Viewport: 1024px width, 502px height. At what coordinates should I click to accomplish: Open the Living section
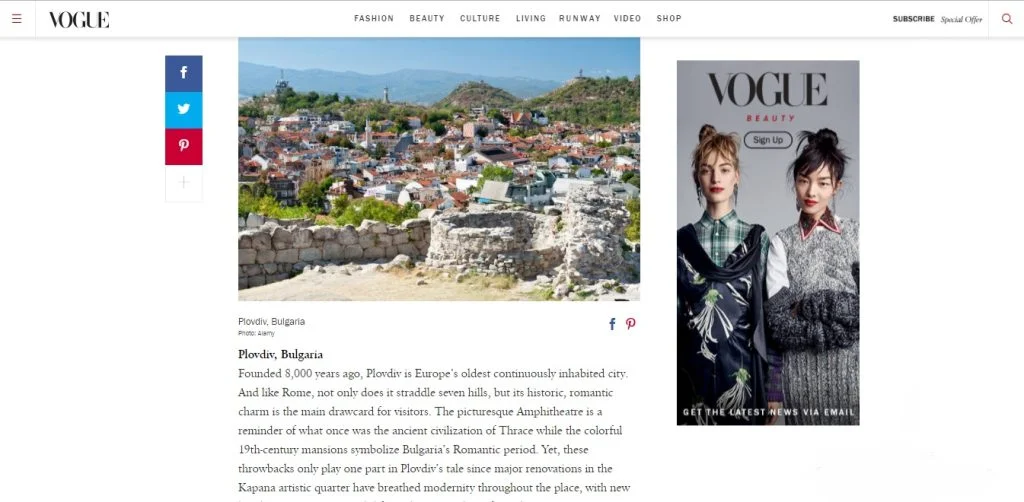point(530,18)
